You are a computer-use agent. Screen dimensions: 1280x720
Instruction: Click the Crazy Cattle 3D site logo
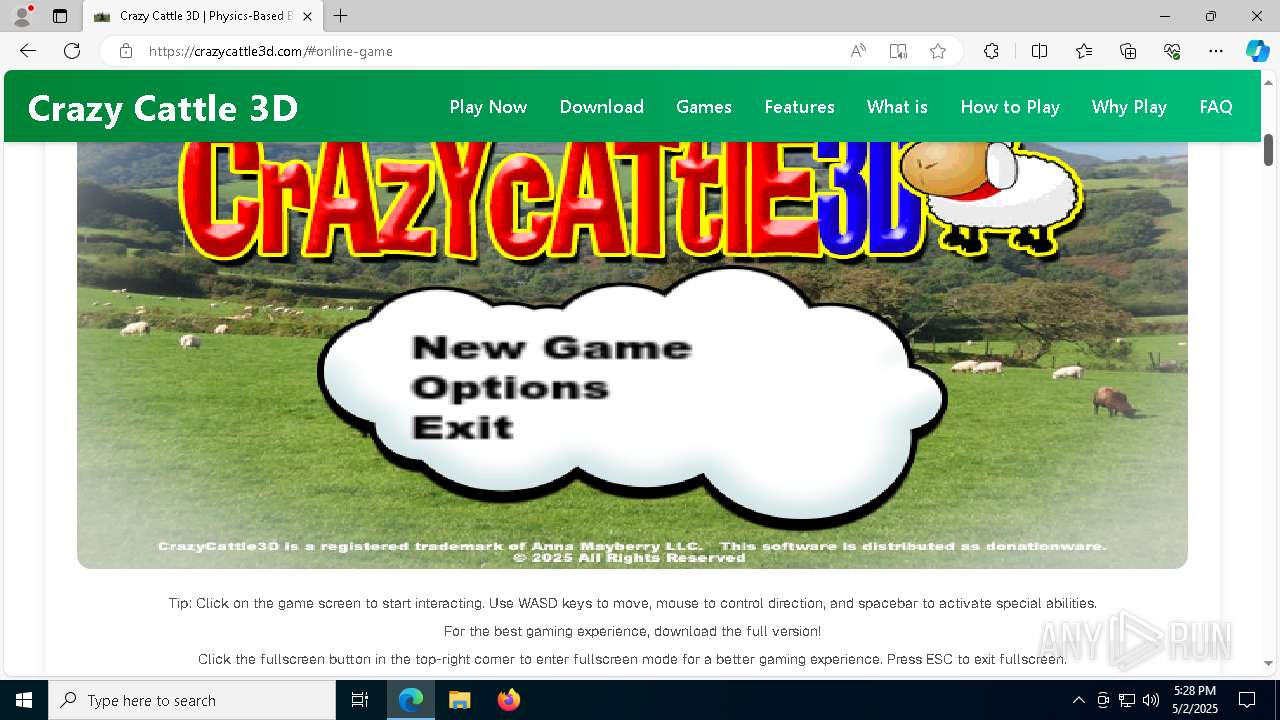click(163, 108)
